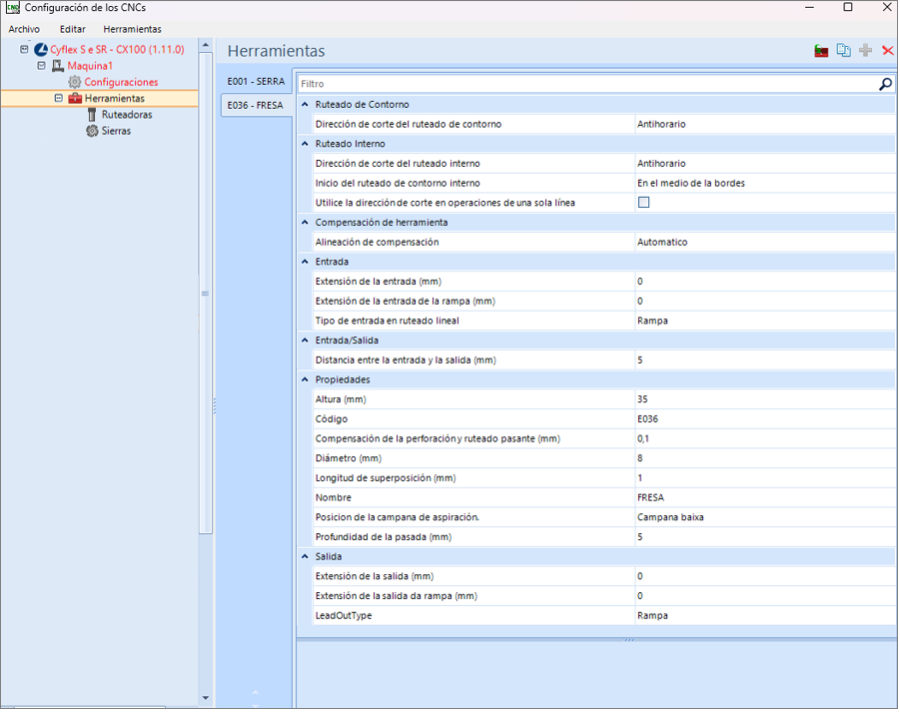Click the Cyflex S e SR logo icon

[41, 50]
